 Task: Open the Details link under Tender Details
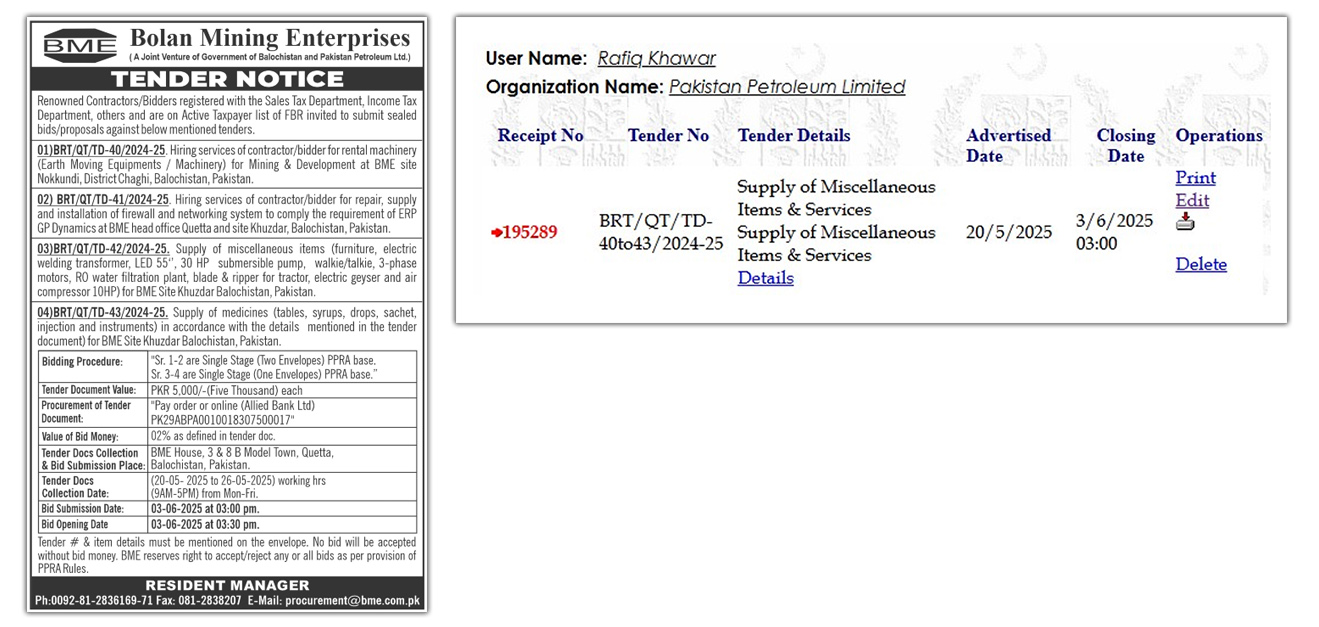765,278
